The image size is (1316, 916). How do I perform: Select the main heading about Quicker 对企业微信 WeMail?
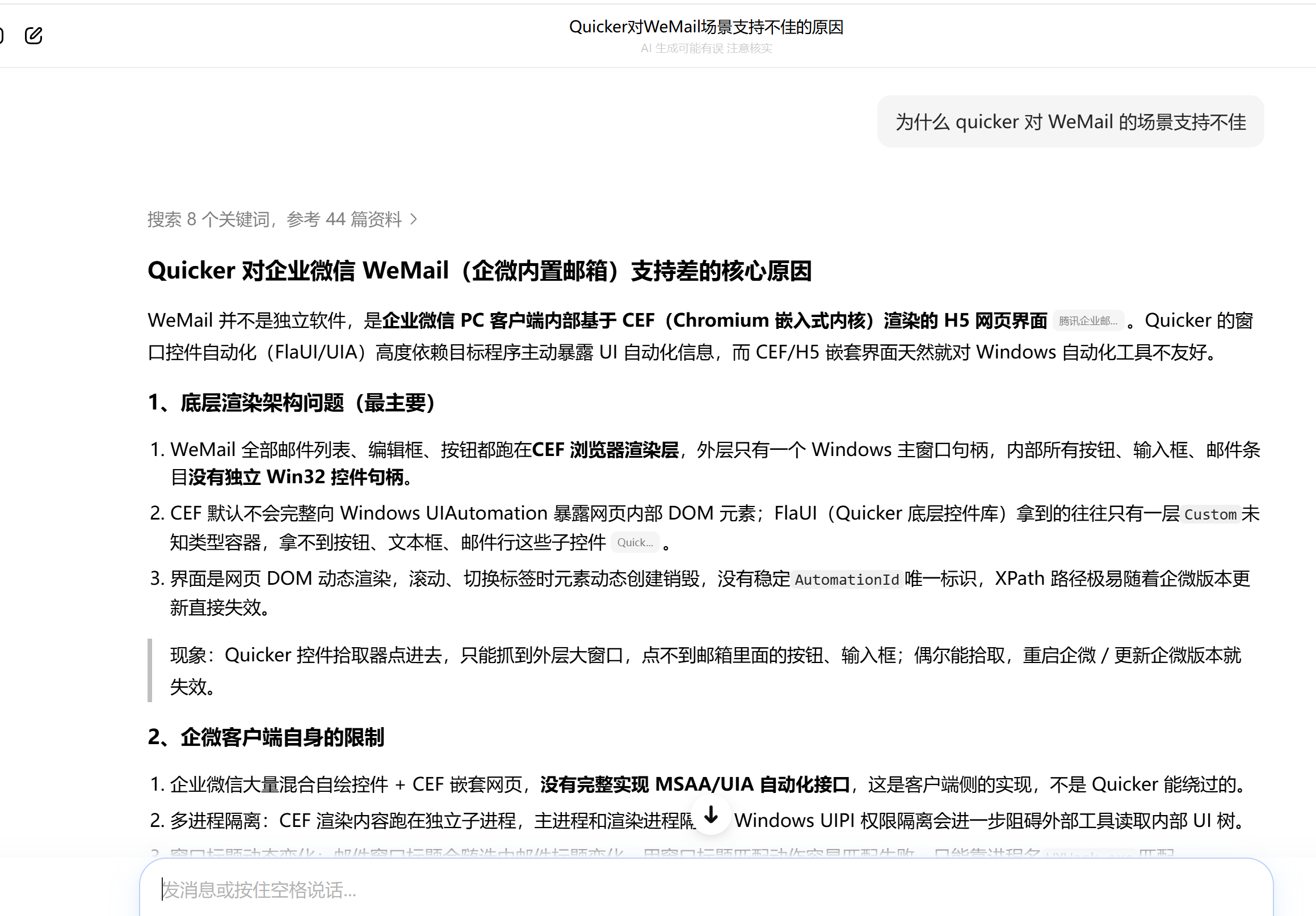click(480, 271)
